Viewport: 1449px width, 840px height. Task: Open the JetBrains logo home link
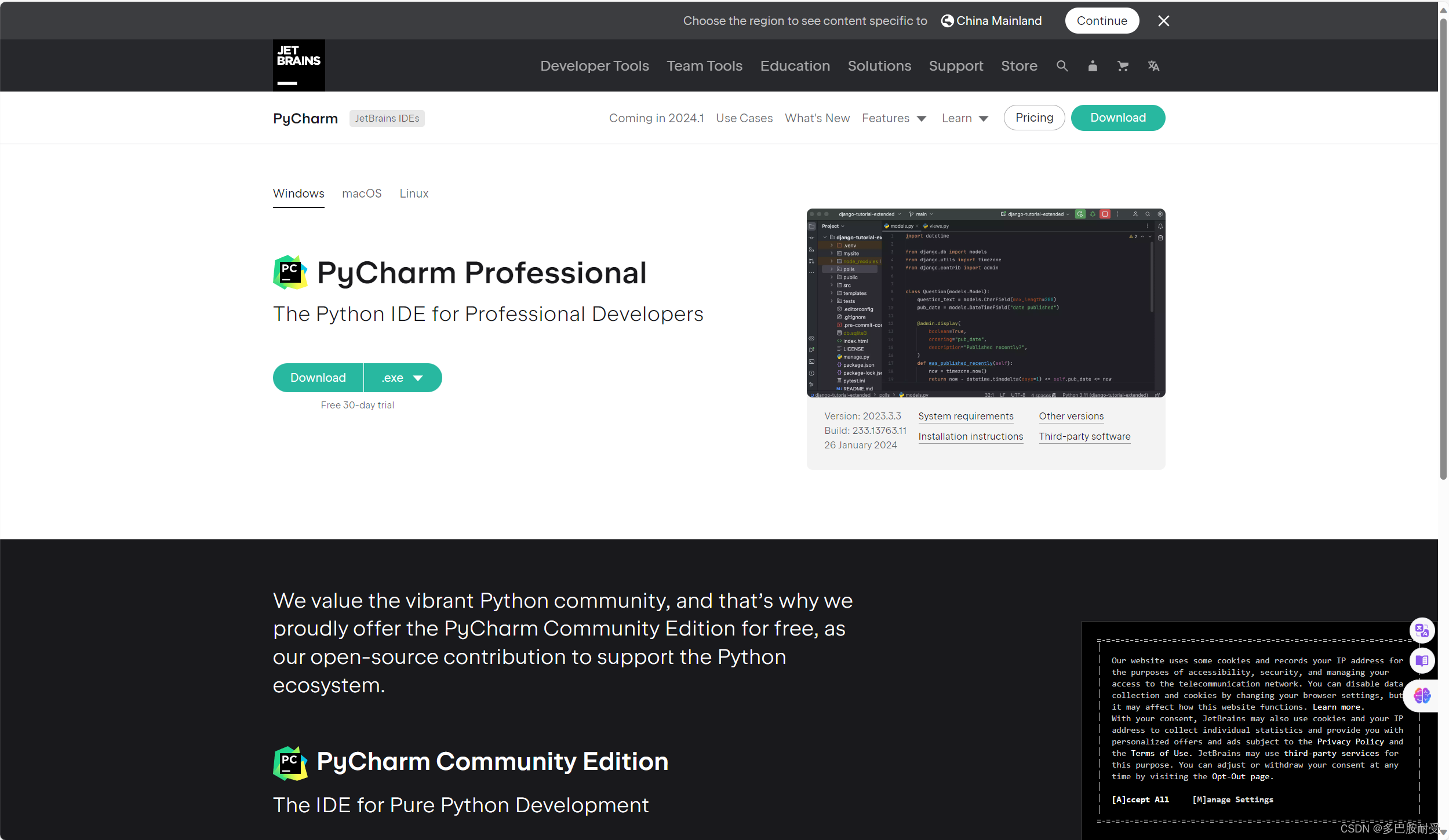[x=298, y=65]
